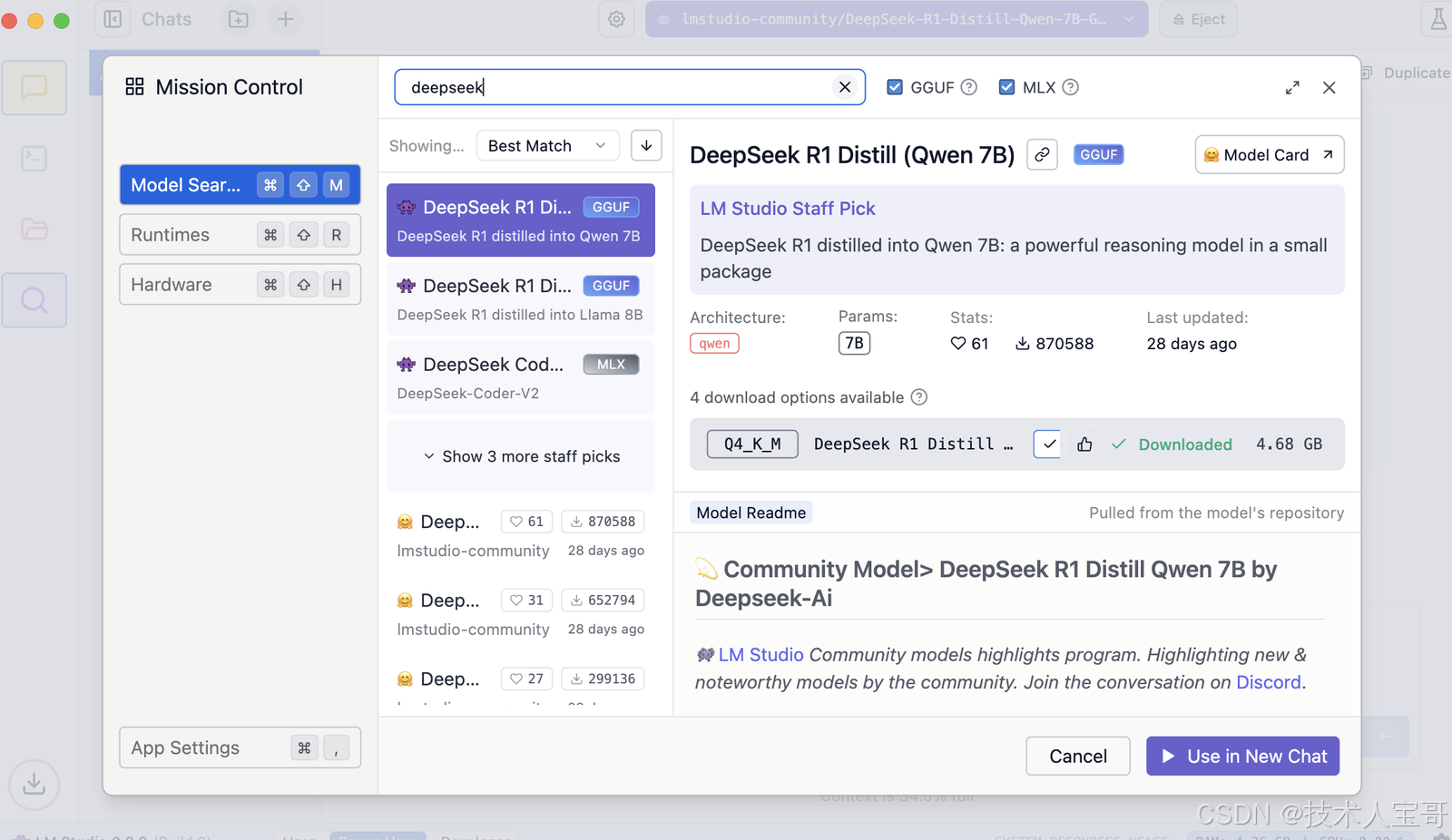Open model settings gear icon in top bar

click(616, 19)
